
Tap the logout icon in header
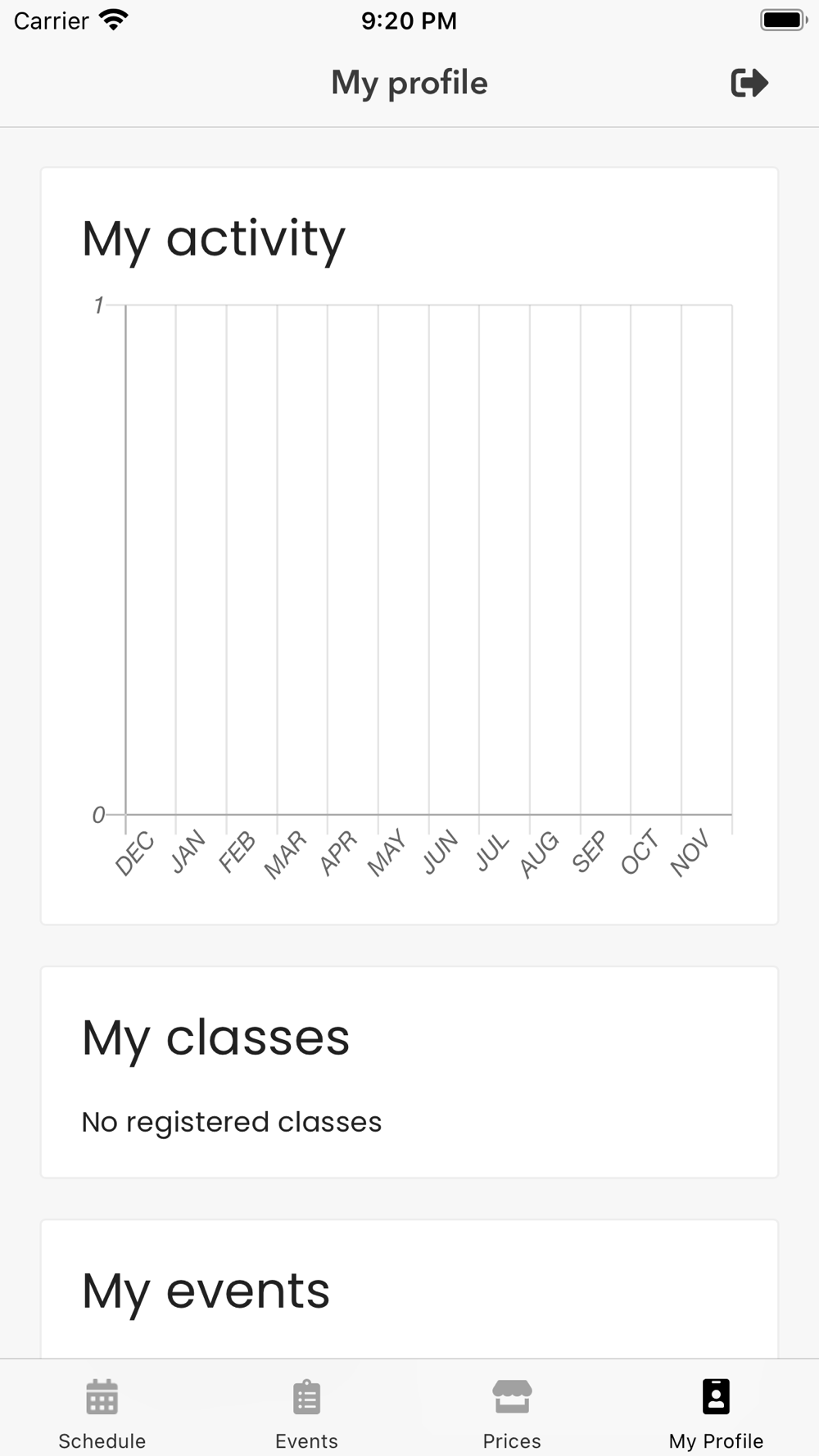click(749, 83)
